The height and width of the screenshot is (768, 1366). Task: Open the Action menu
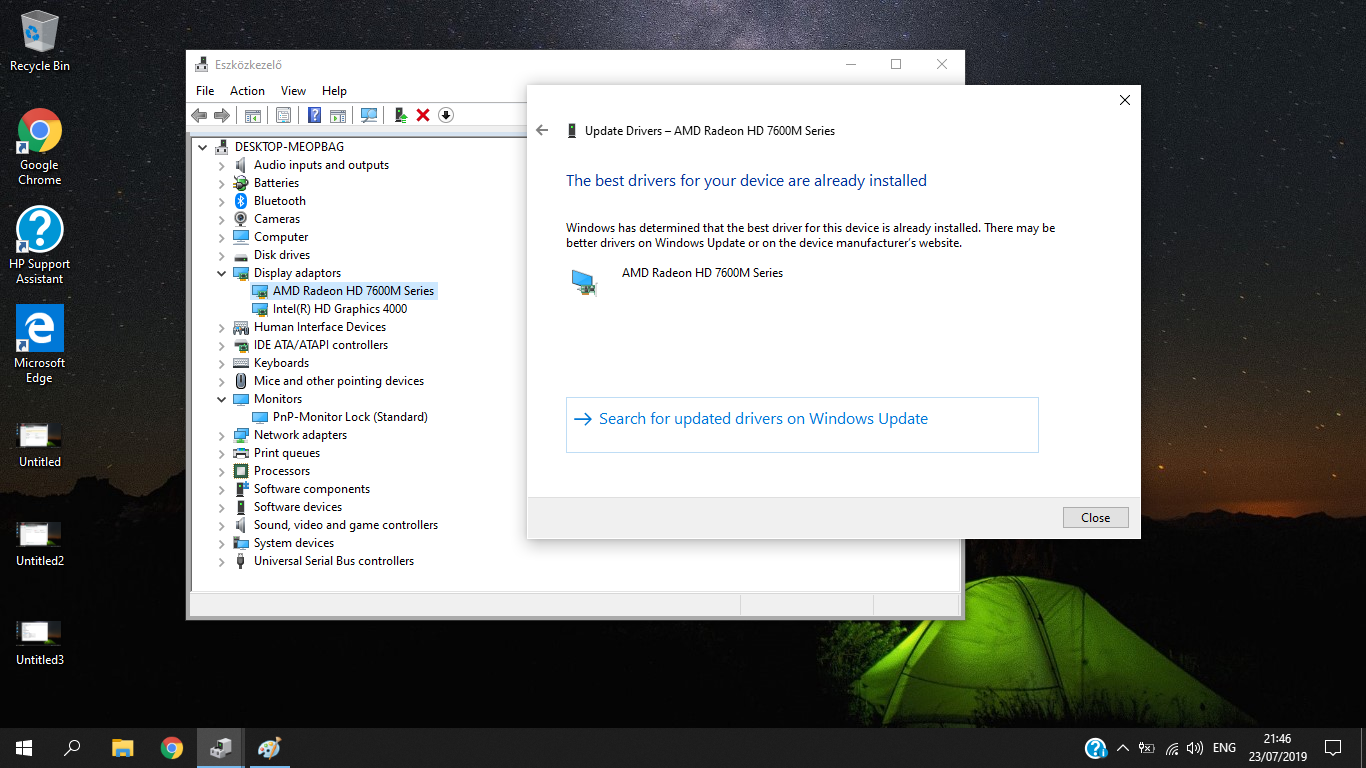247,90
